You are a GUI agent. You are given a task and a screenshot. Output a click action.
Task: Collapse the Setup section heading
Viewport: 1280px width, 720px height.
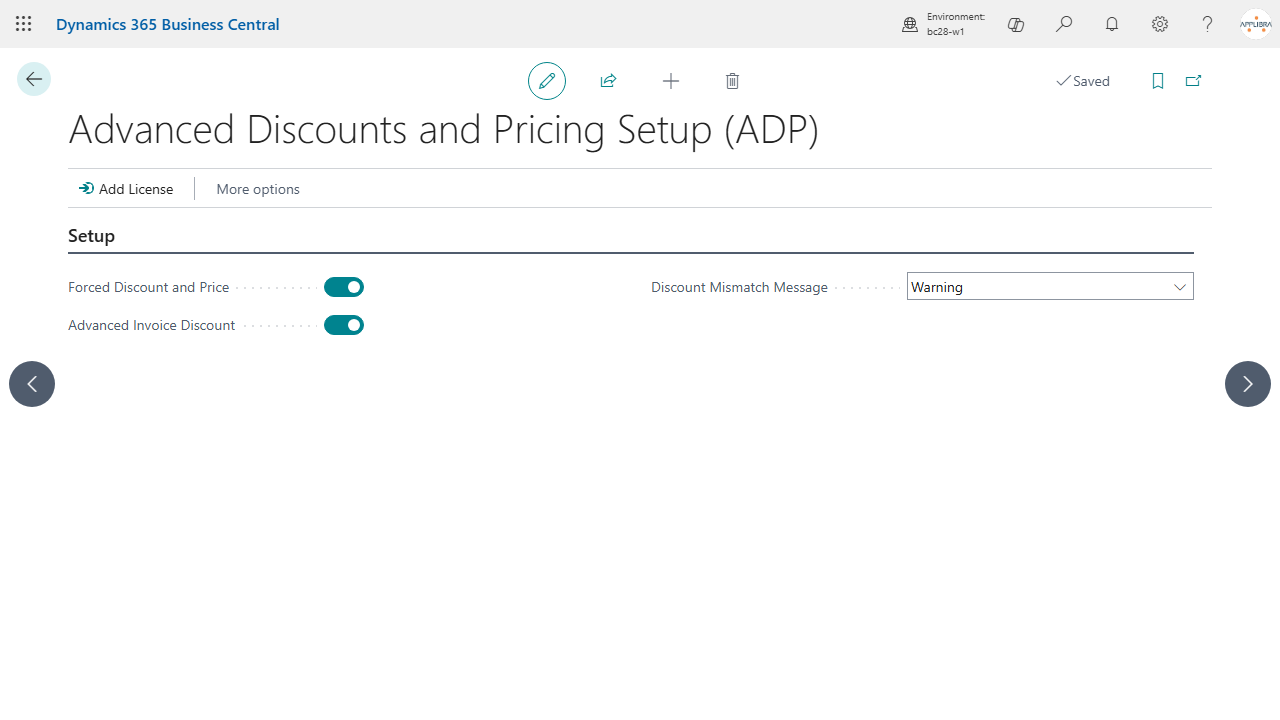pyautogui.click(x=91, y=236)
